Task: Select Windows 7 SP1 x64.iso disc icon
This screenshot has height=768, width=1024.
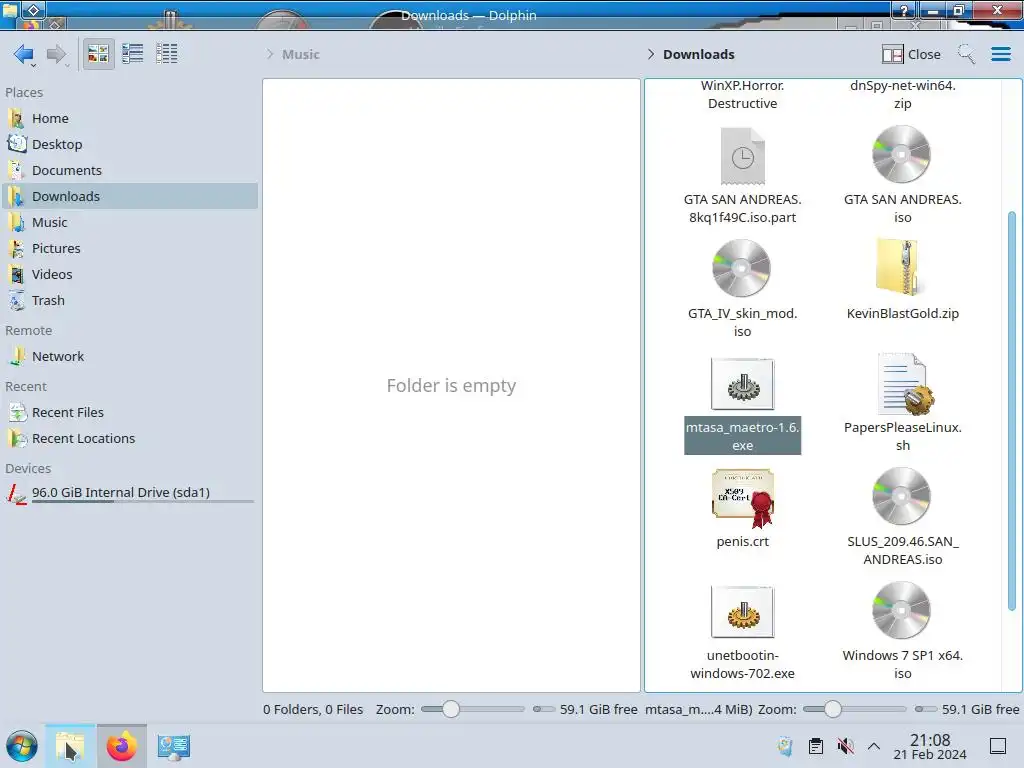Action: (x=902, y=611)
